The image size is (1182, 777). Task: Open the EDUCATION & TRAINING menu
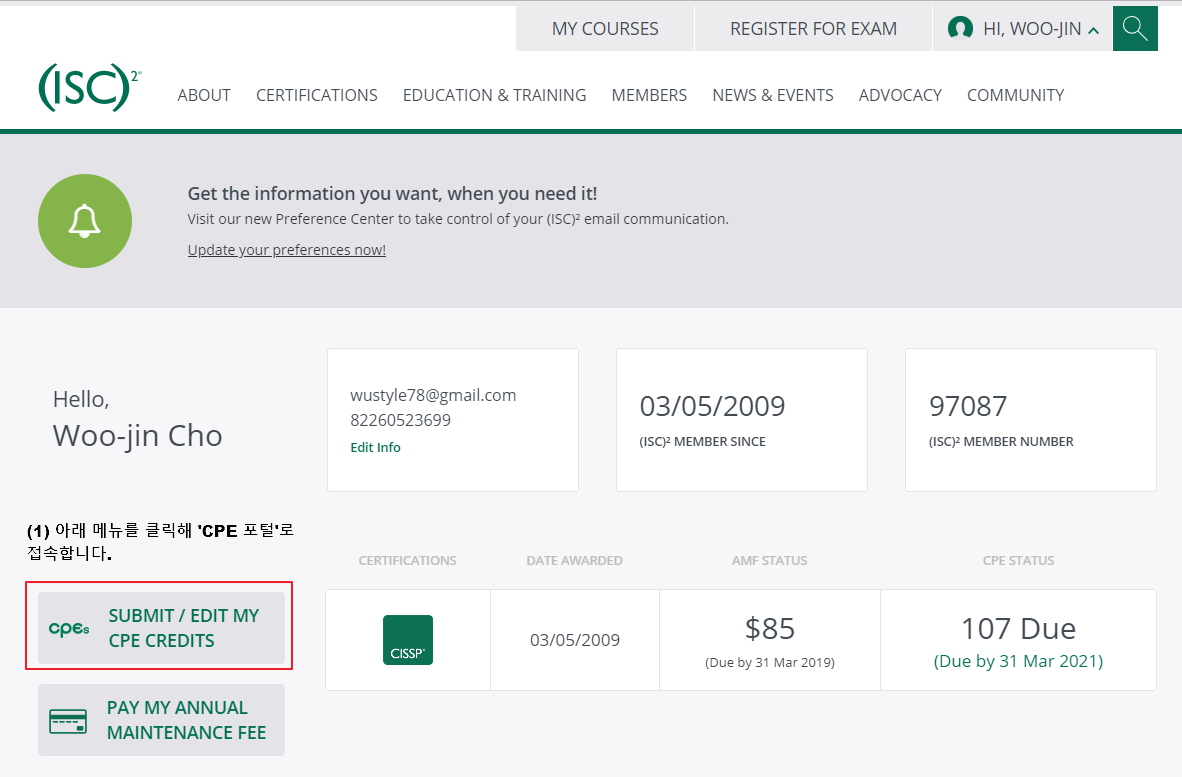tap(495, 95)
